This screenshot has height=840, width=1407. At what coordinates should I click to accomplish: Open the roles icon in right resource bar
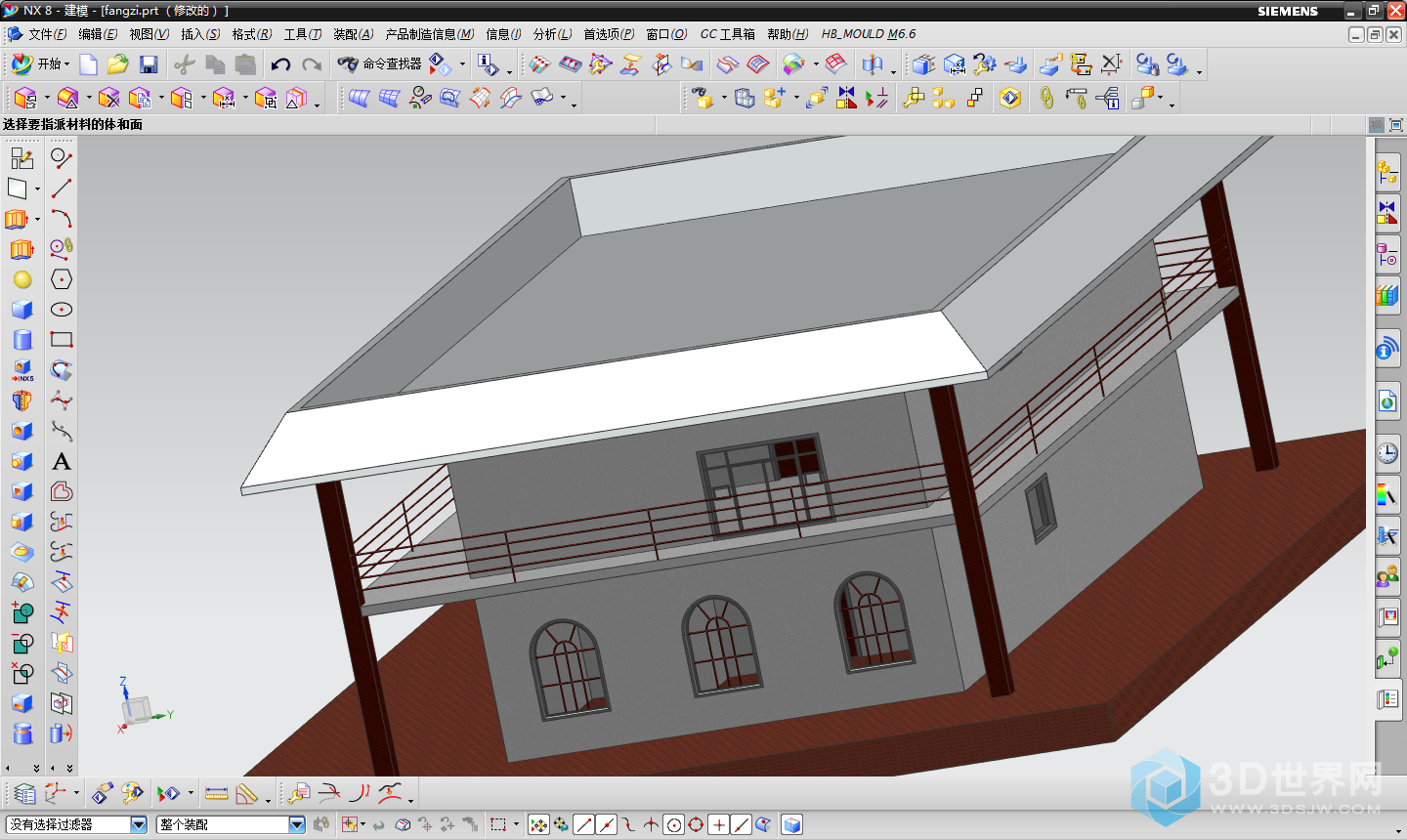pyautogui.click(x=1387, y=576)
